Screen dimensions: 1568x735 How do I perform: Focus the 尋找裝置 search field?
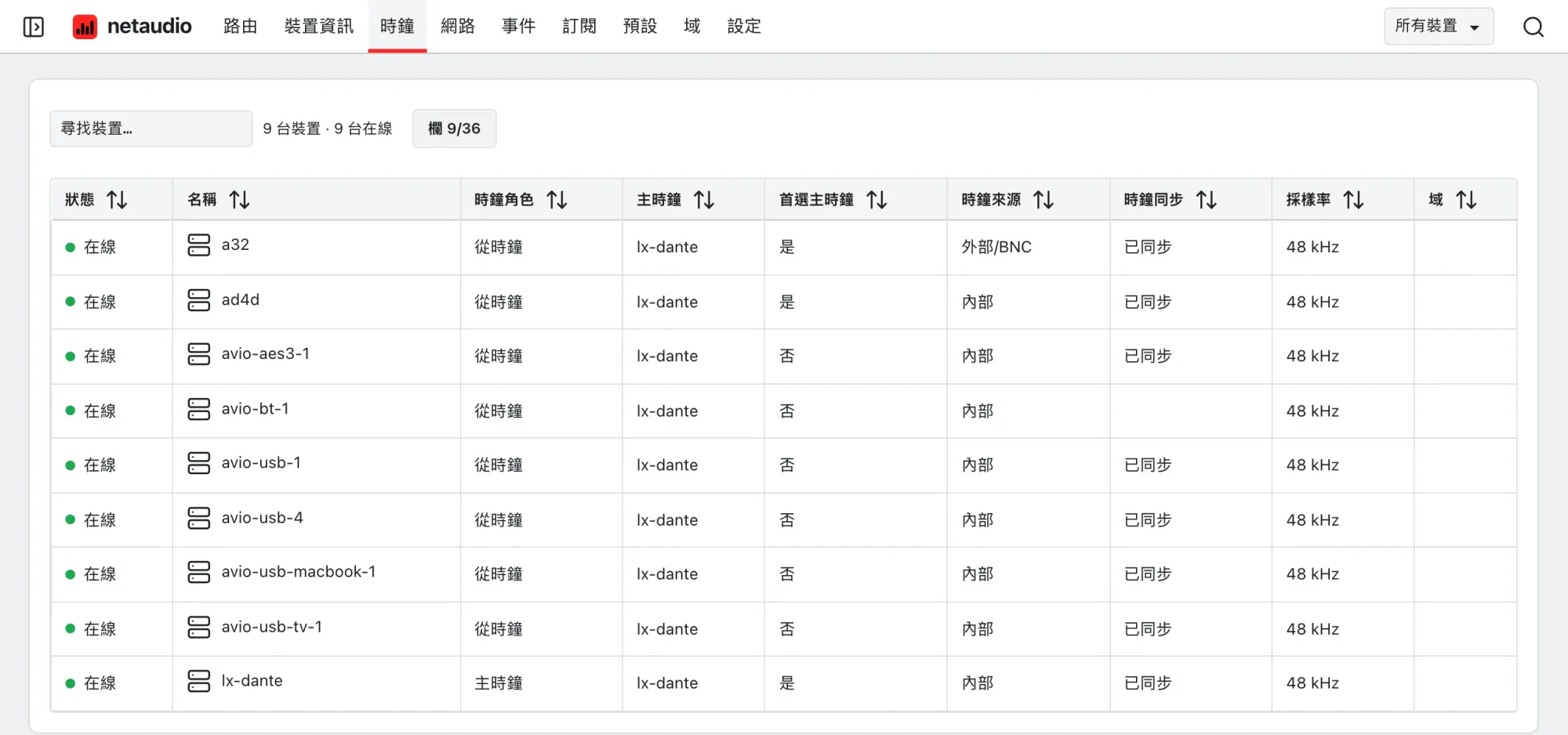(x=151, y=129)
